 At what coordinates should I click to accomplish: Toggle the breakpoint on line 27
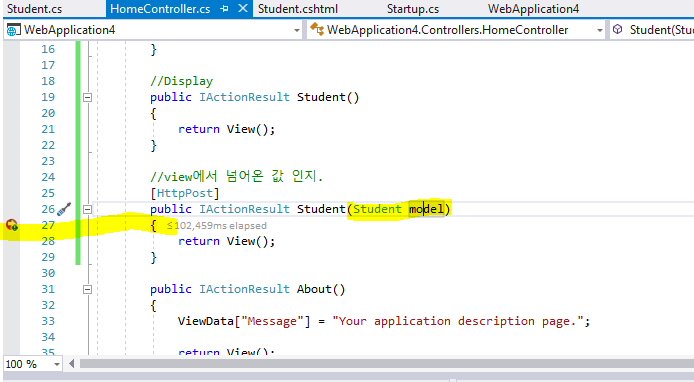coord(12,225)
